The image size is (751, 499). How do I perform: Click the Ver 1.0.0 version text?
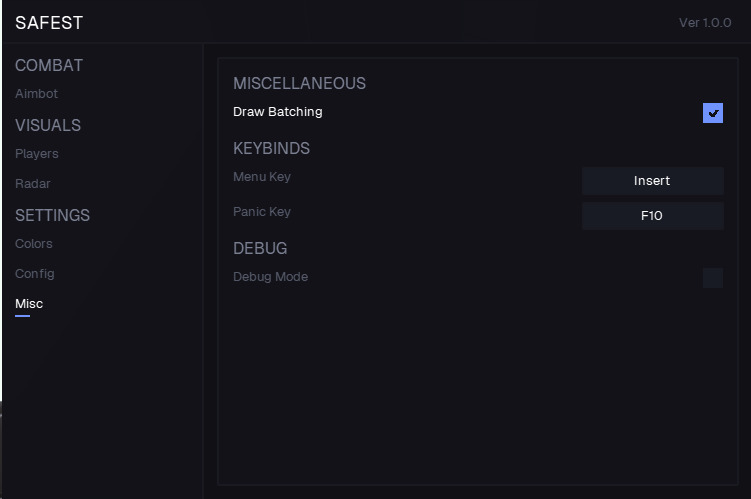pyautogui.click(x=705, y=23)
